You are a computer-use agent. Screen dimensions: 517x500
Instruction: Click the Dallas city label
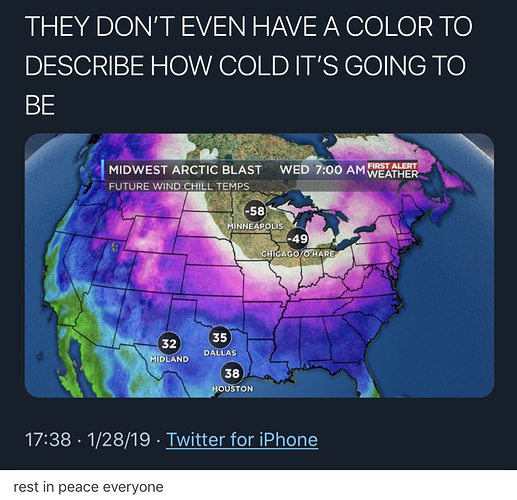click(220, 353)
